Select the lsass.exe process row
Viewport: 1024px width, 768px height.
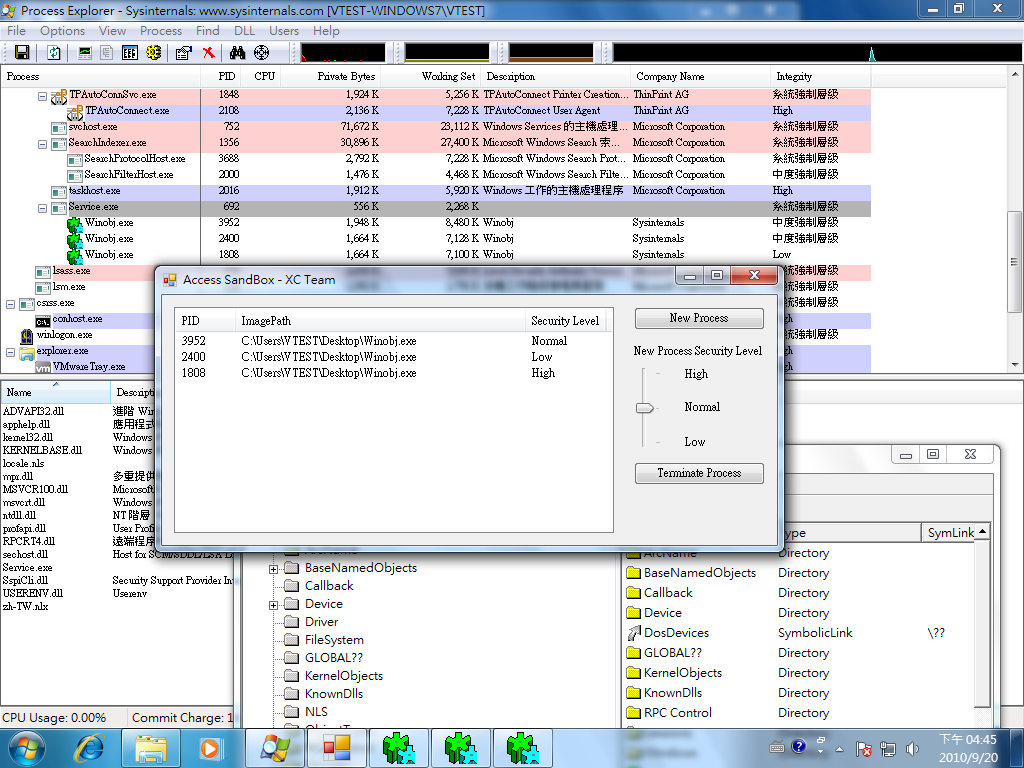click(78, 271)
